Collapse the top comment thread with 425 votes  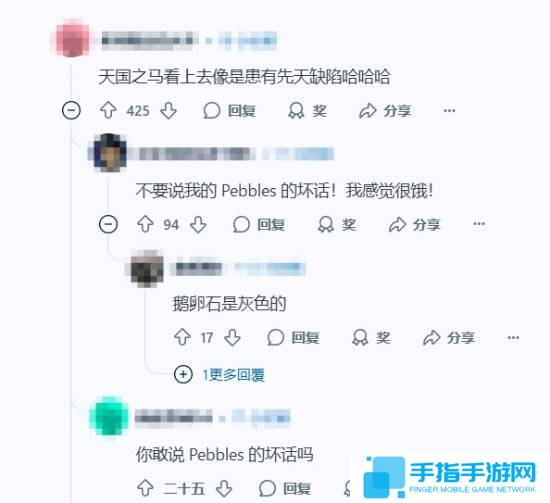[71, 110]
